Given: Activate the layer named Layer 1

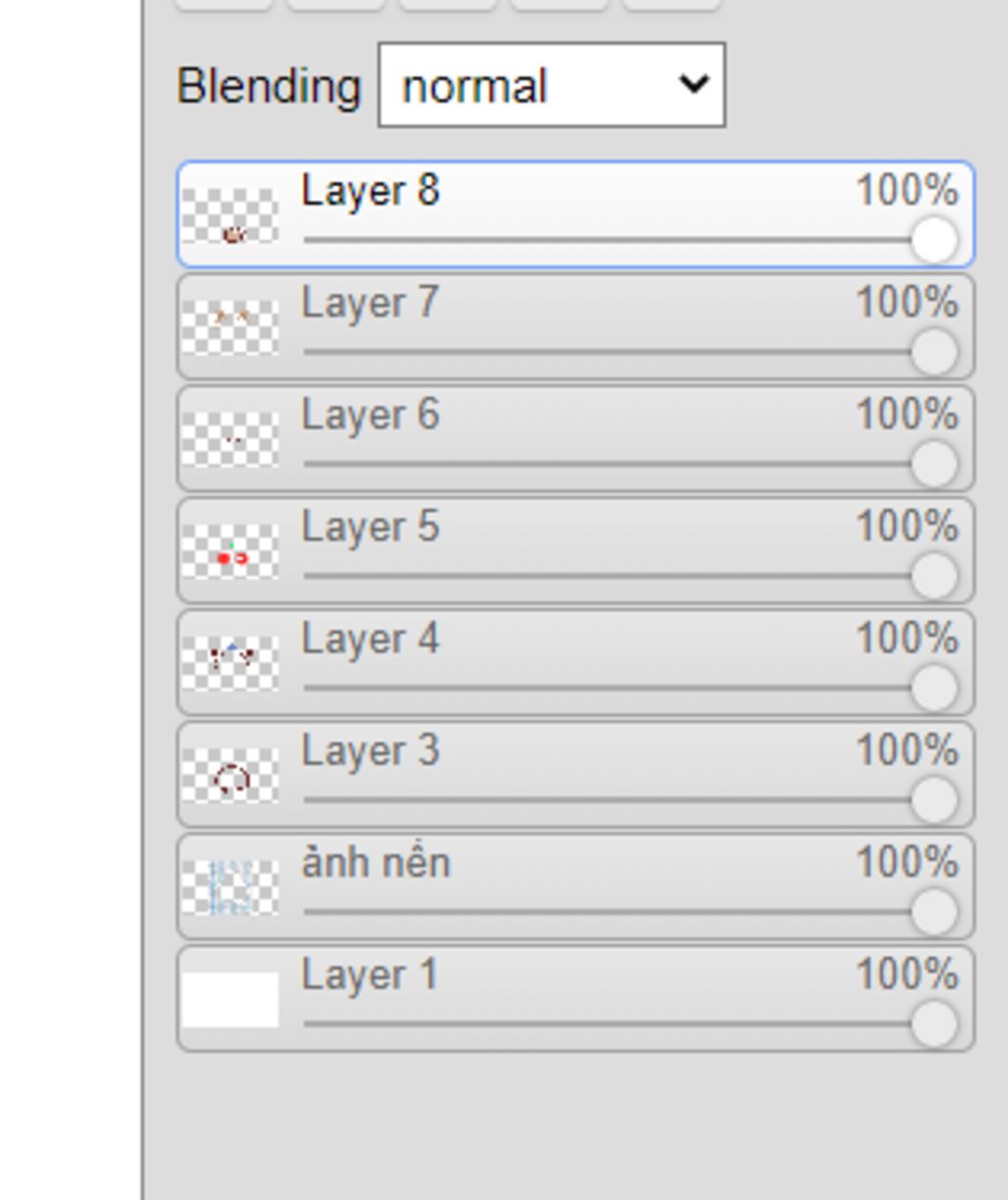Looking at the screenshot, I should pyautogui.click(x=575, y=999).
